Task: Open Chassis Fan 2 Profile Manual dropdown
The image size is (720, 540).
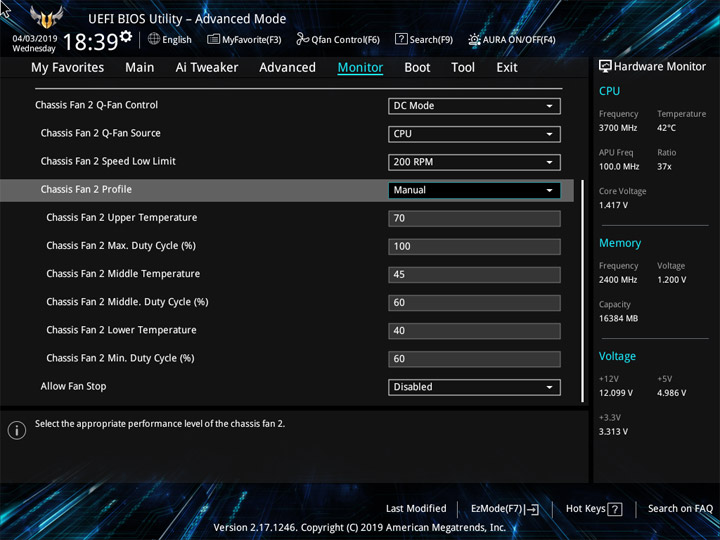Action: [474, 190]
